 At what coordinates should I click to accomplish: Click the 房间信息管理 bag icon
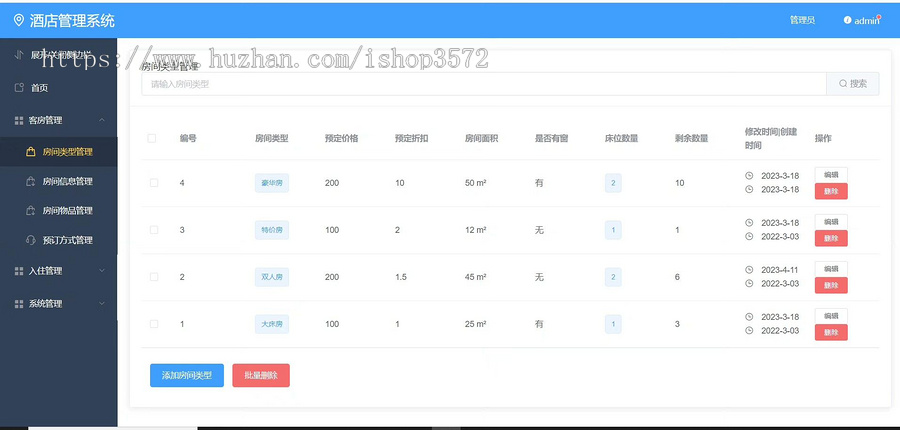click(31, 181)
